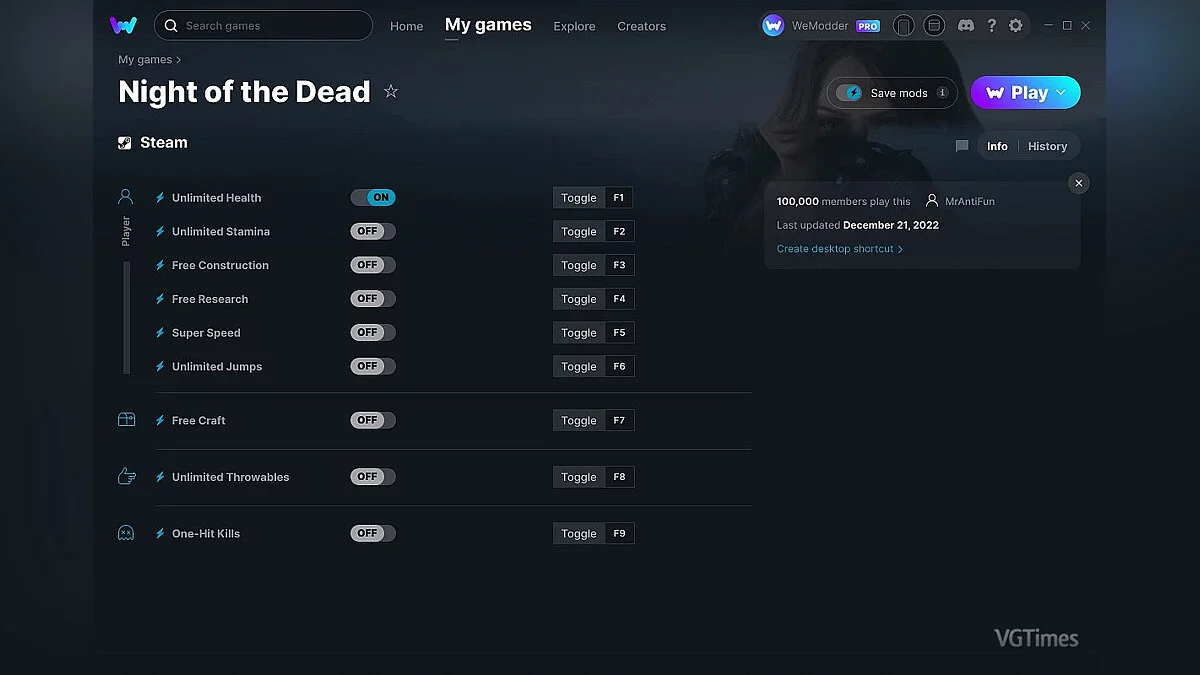This screenshot has height=675, width=1200.
Task: Switch to History tab
Action: pos(1047,146)
